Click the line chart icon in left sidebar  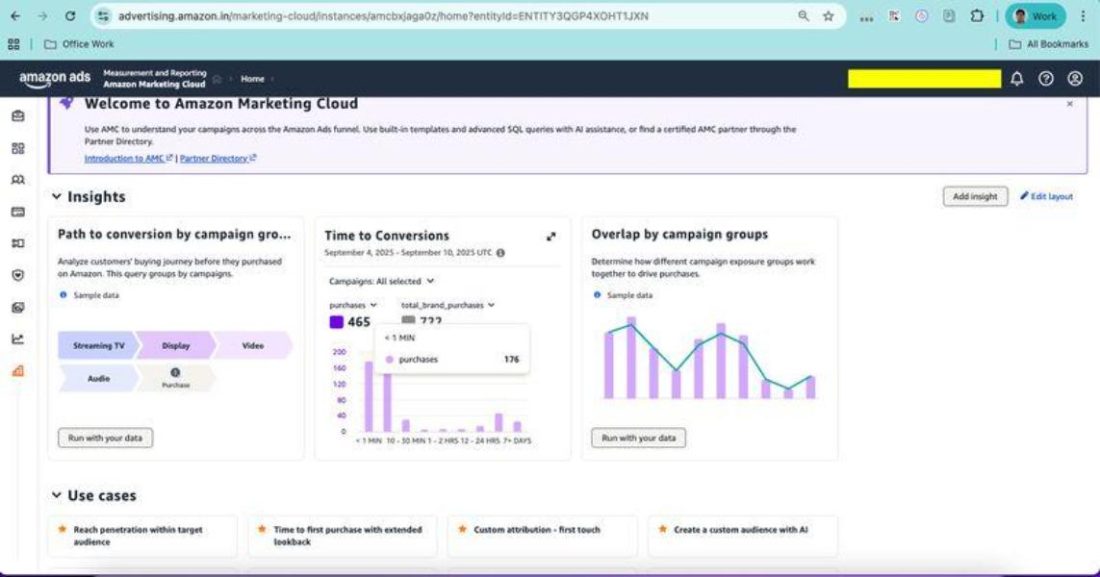(x=18, y=339)
